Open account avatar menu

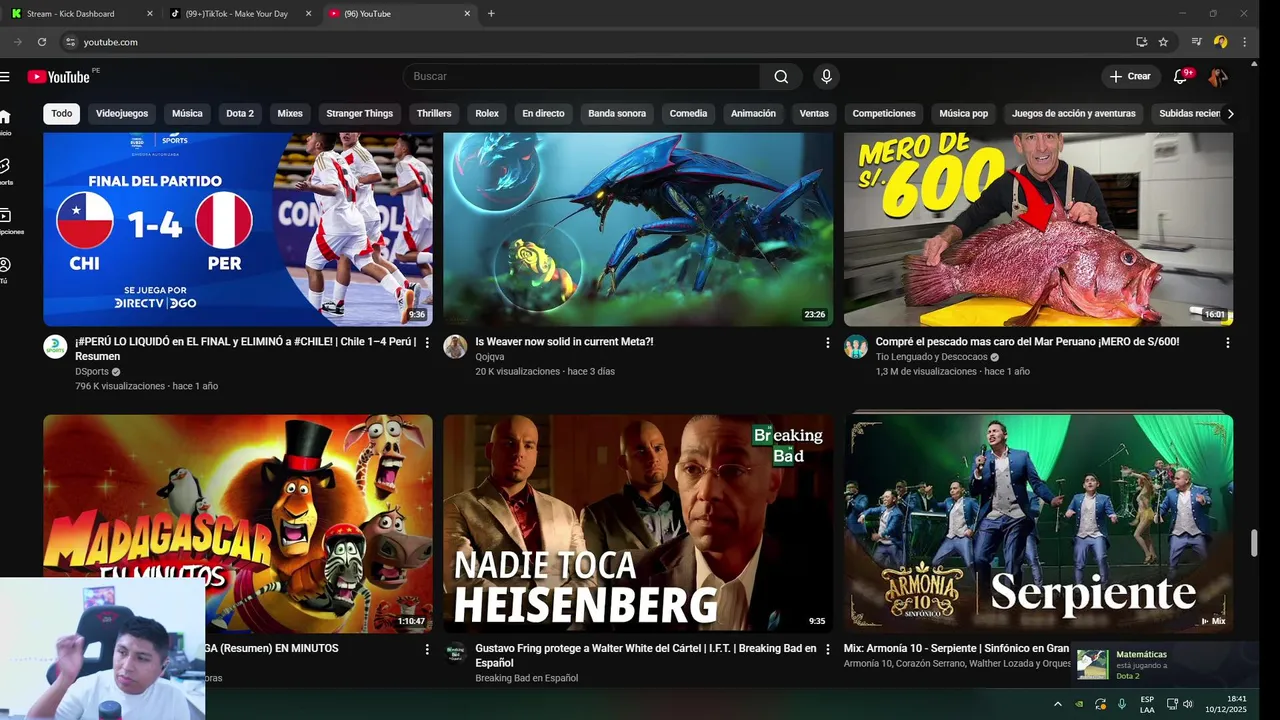click(1217, 77)
